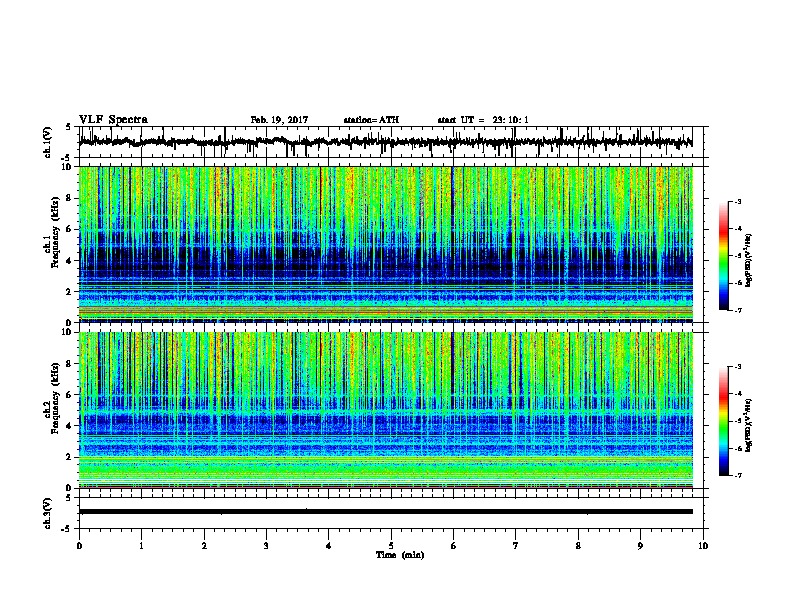Click time axis tick label "4"
The image size is (792, 612).
[x=329, y=546]
